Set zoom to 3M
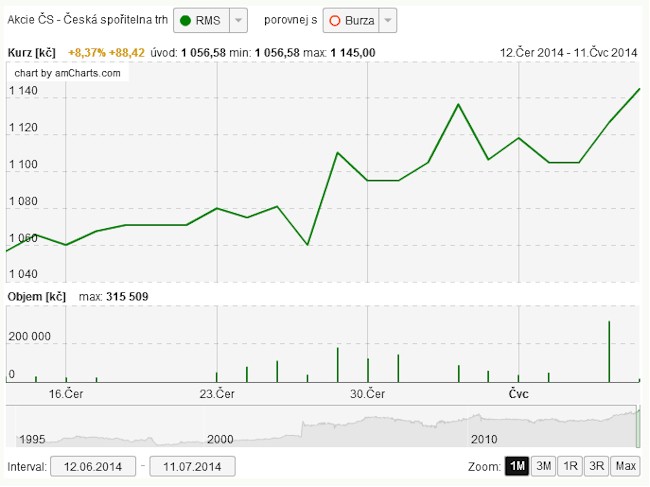Image resolution: width=650 pixels, height=487 pixels. pos(543,466)
